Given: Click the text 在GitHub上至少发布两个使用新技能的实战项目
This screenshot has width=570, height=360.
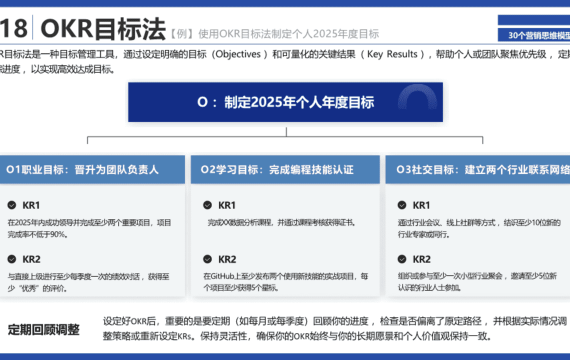Looking at the screenshot, I should click(279, 276).
